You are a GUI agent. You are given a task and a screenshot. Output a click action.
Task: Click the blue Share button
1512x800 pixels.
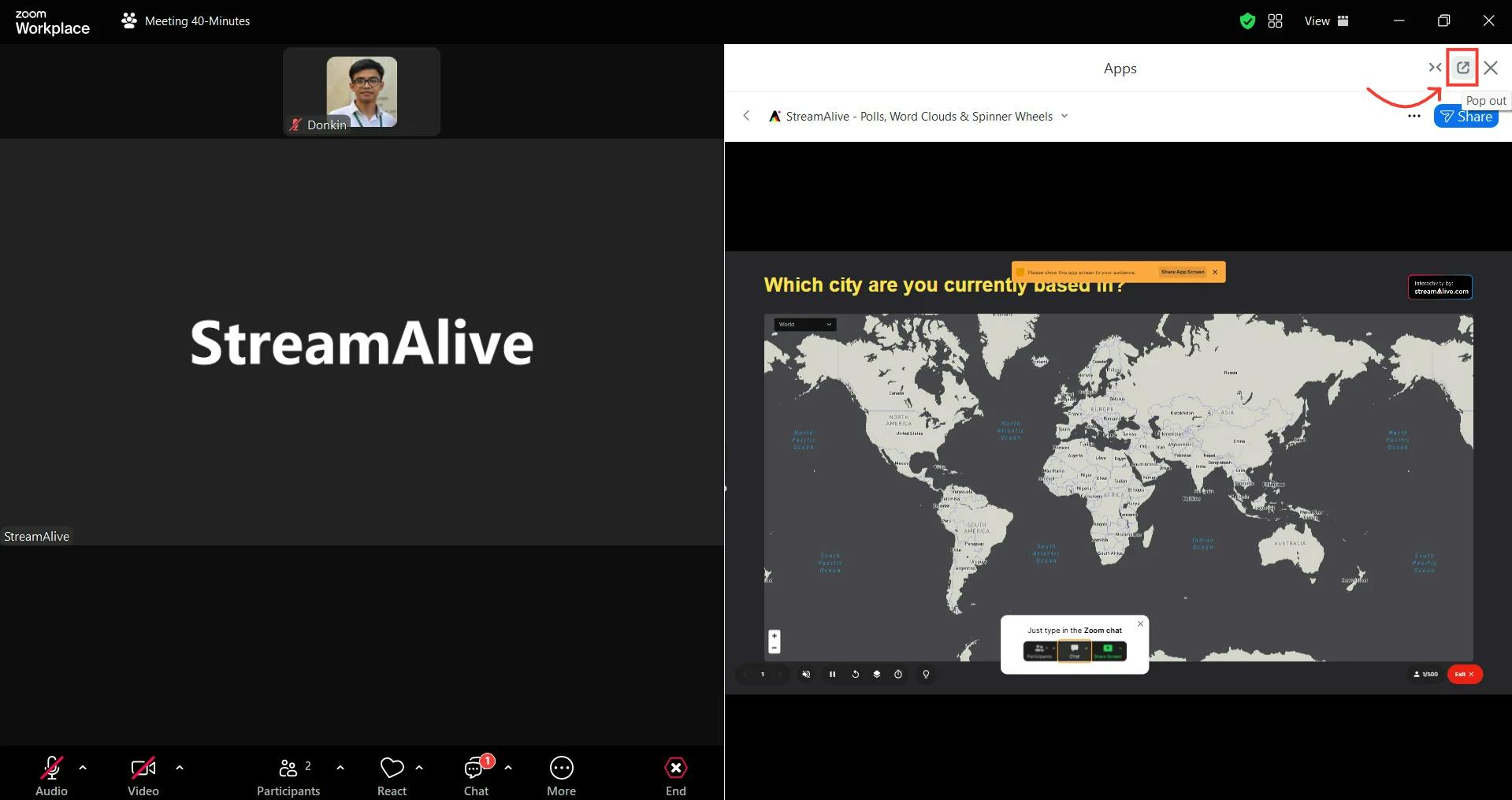click(x=1466, y=117)
